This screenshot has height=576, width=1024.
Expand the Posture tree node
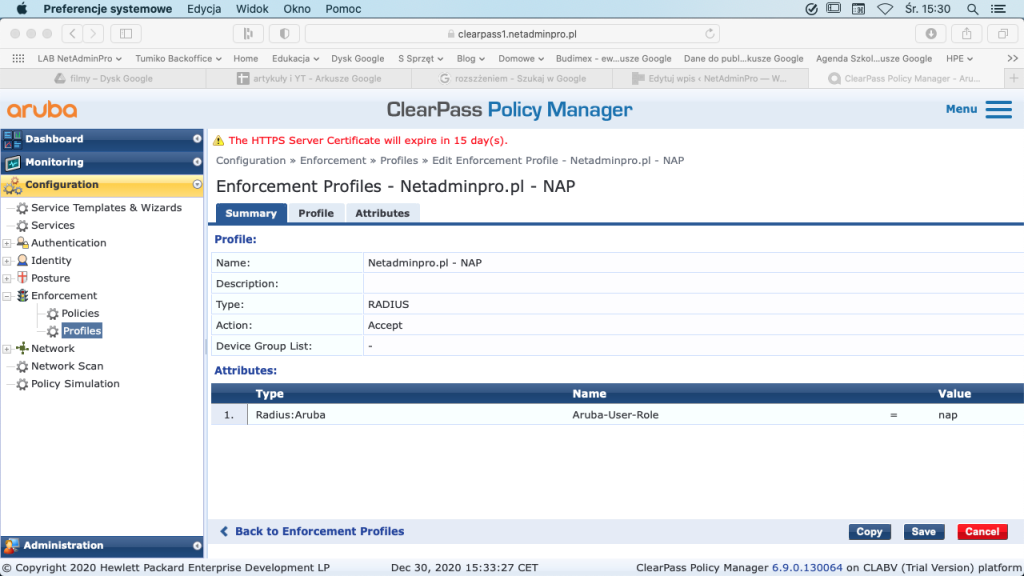pos(7,278)
